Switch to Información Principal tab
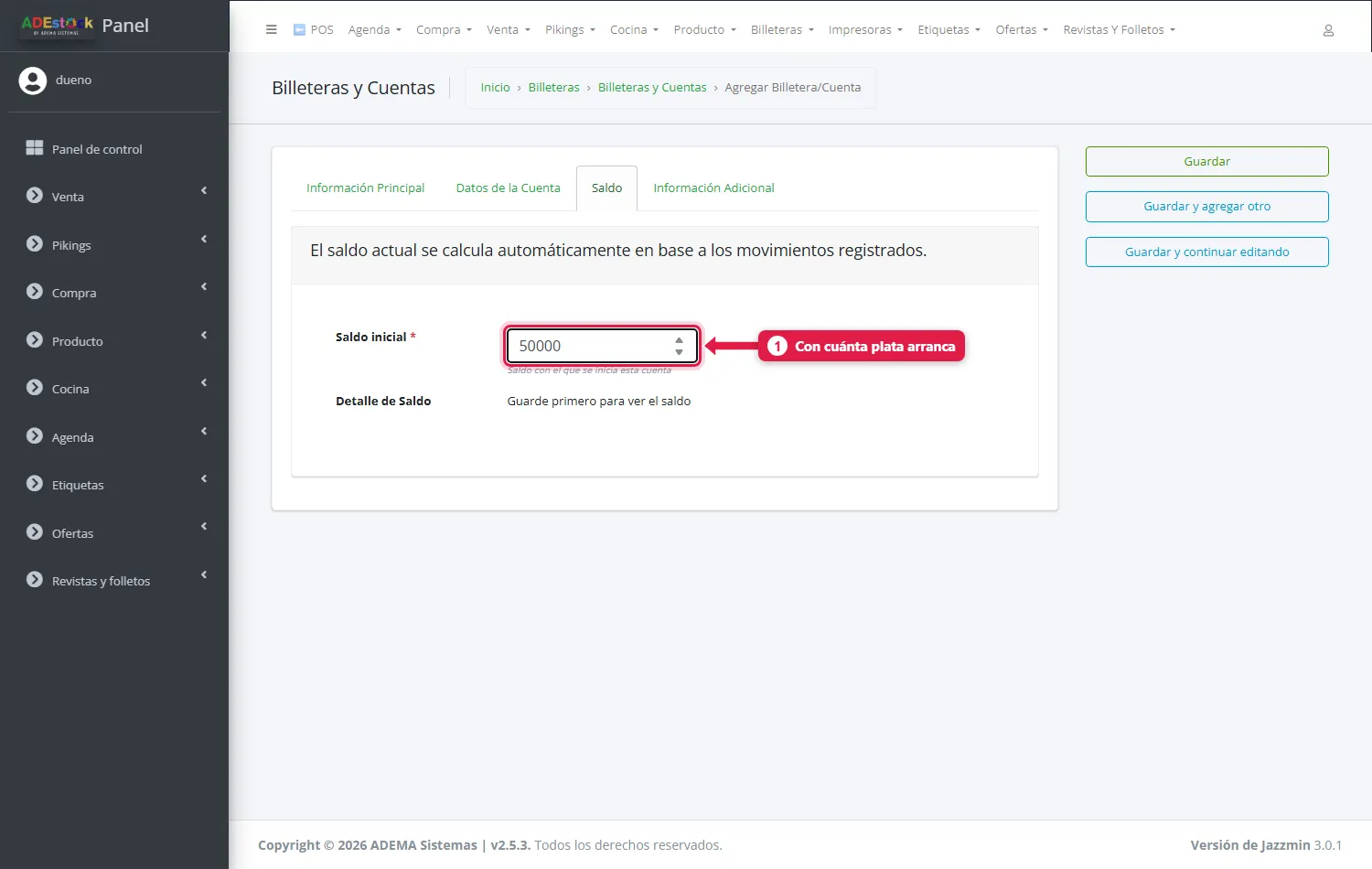 coord(365,188)
